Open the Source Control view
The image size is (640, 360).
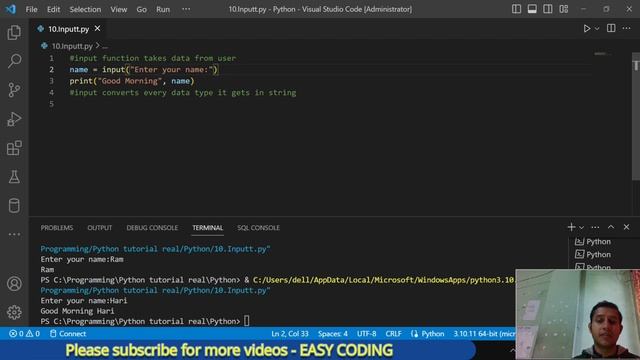pyautogui.click(x=14, y=90)
